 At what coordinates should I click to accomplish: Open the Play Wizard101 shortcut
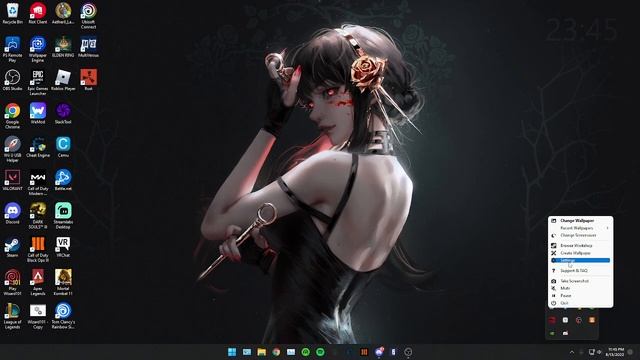13,282
